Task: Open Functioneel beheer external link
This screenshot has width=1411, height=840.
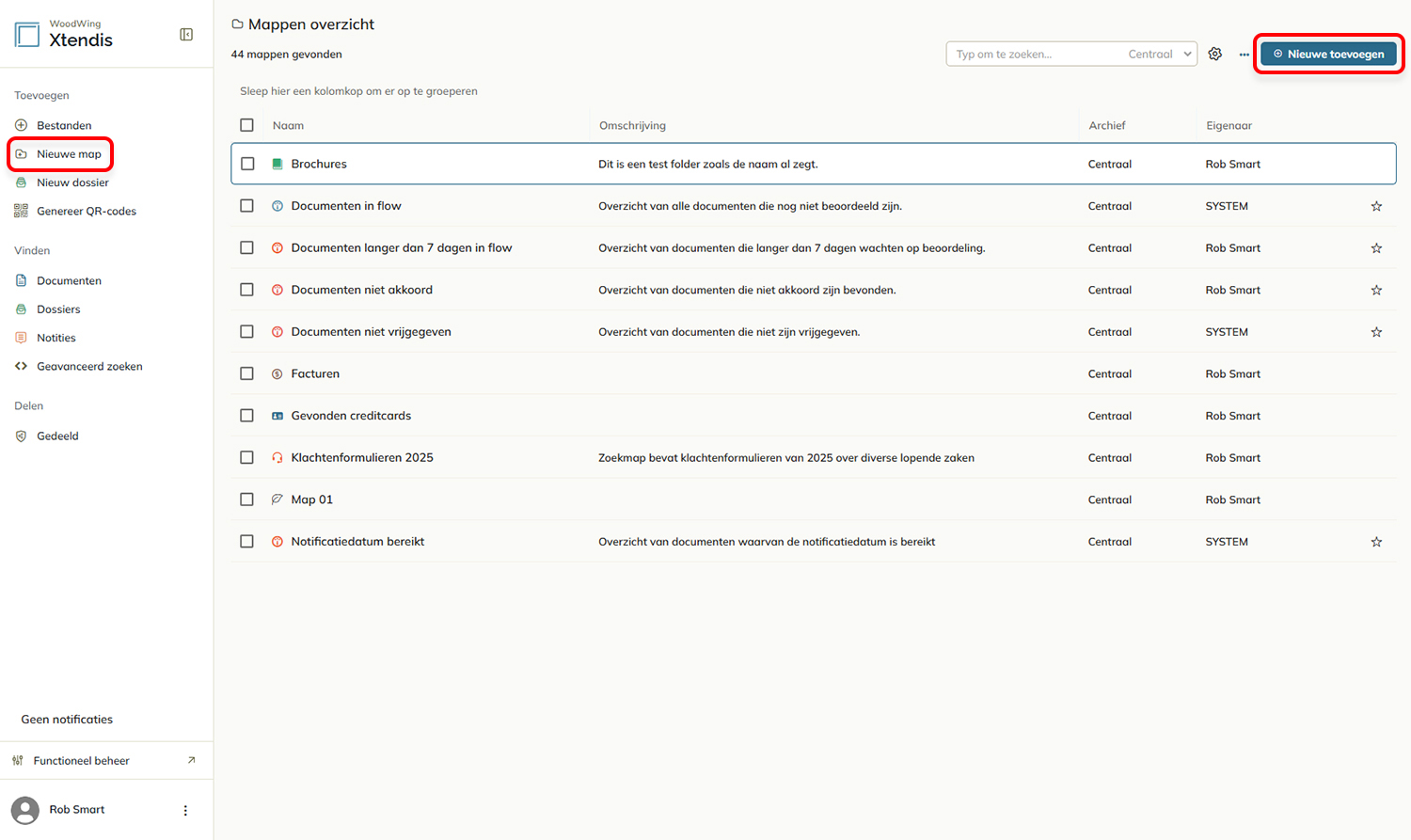Action: point(106,761)
